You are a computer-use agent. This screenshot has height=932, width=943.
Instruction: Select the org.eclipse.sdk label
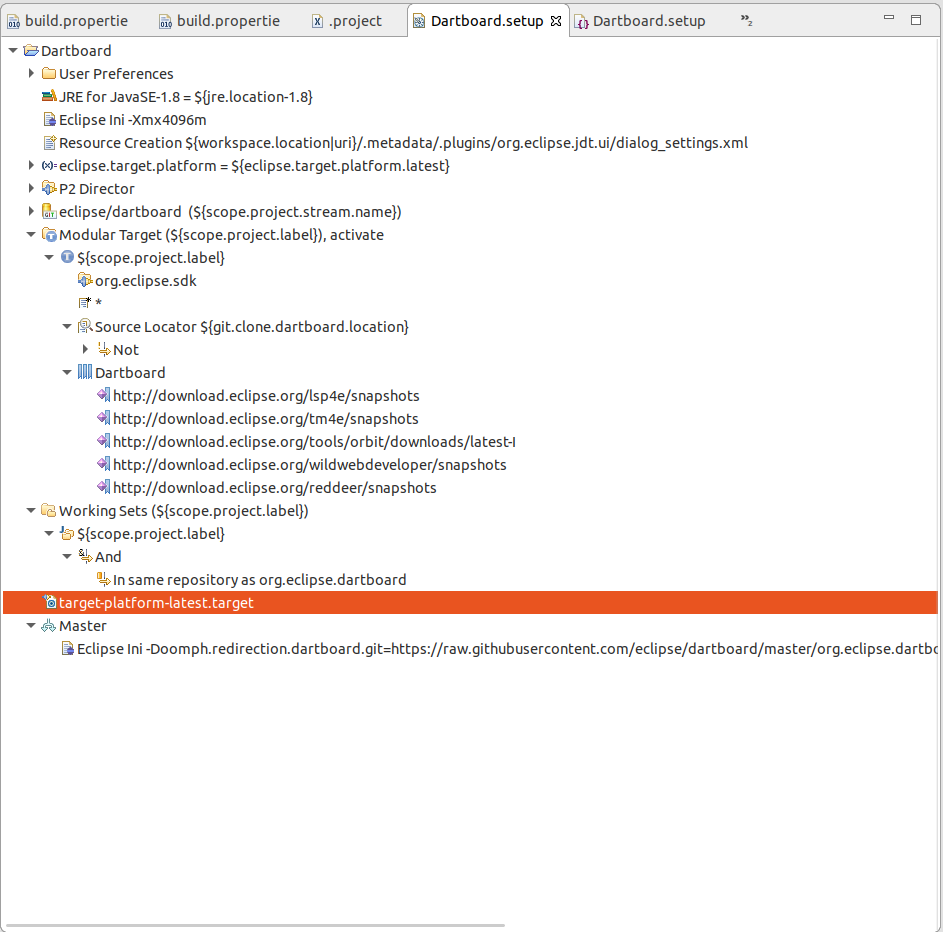pos(146,281)
